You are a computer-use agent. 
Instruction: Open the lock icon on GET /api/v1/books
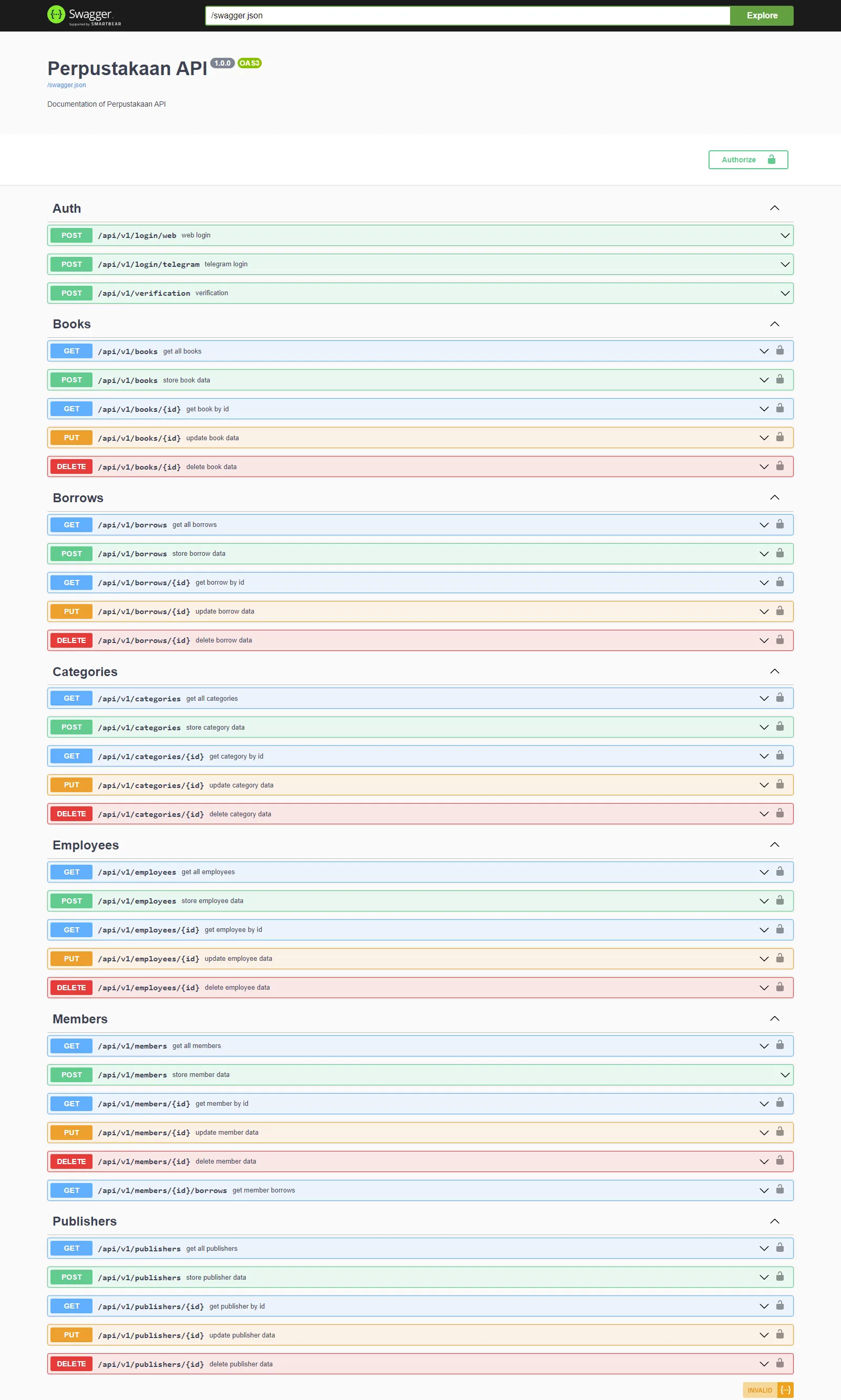coord(780,350)
